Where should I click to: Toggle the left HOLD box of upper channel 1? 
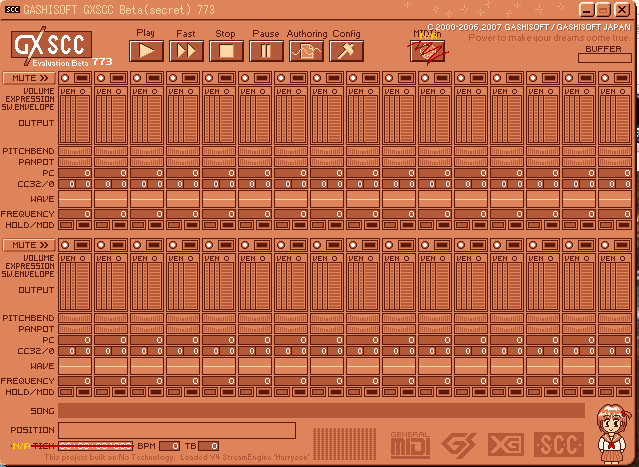tap(67, 225)
